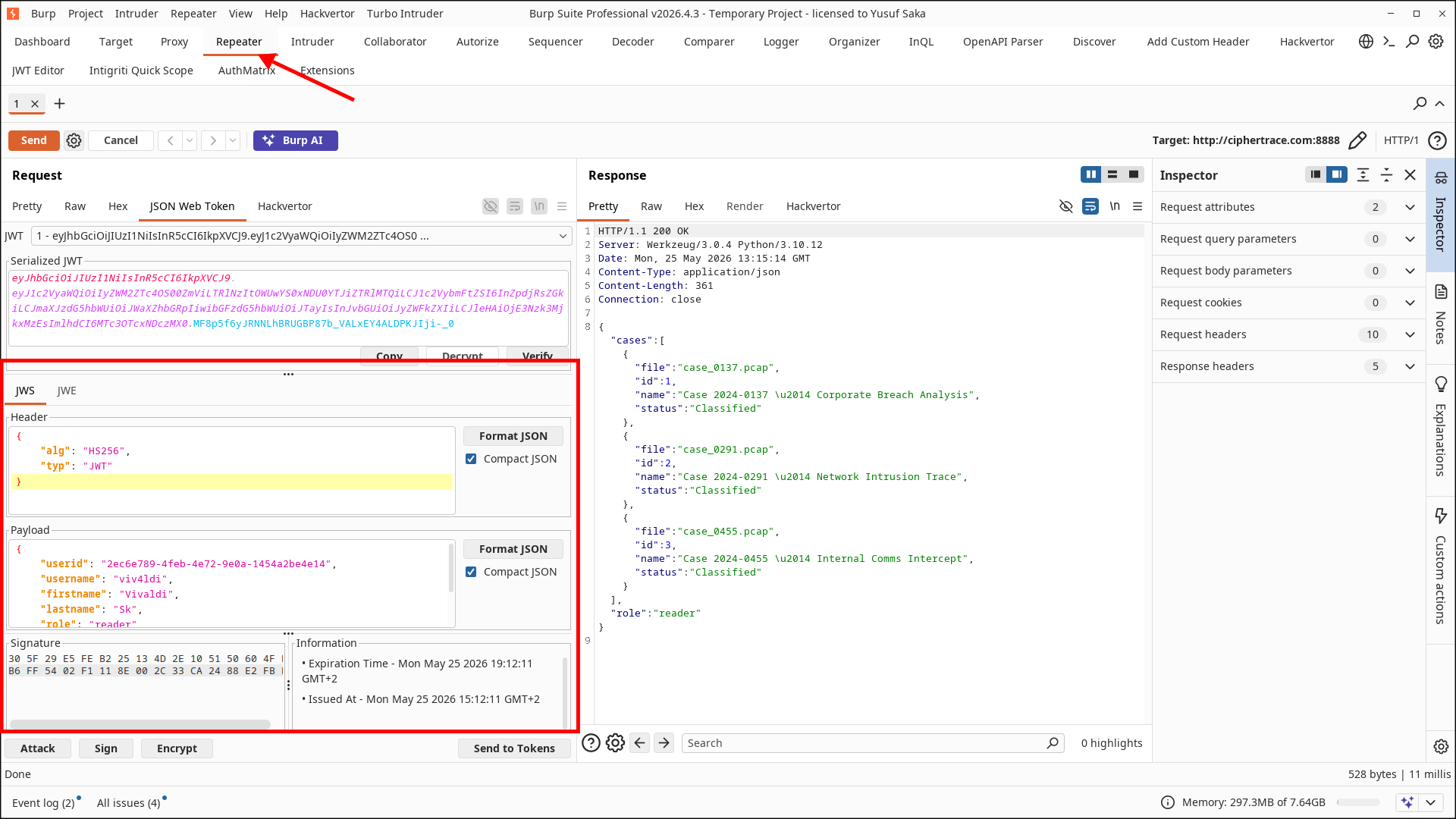Toggle response line wrap icon

(1090, 206)
